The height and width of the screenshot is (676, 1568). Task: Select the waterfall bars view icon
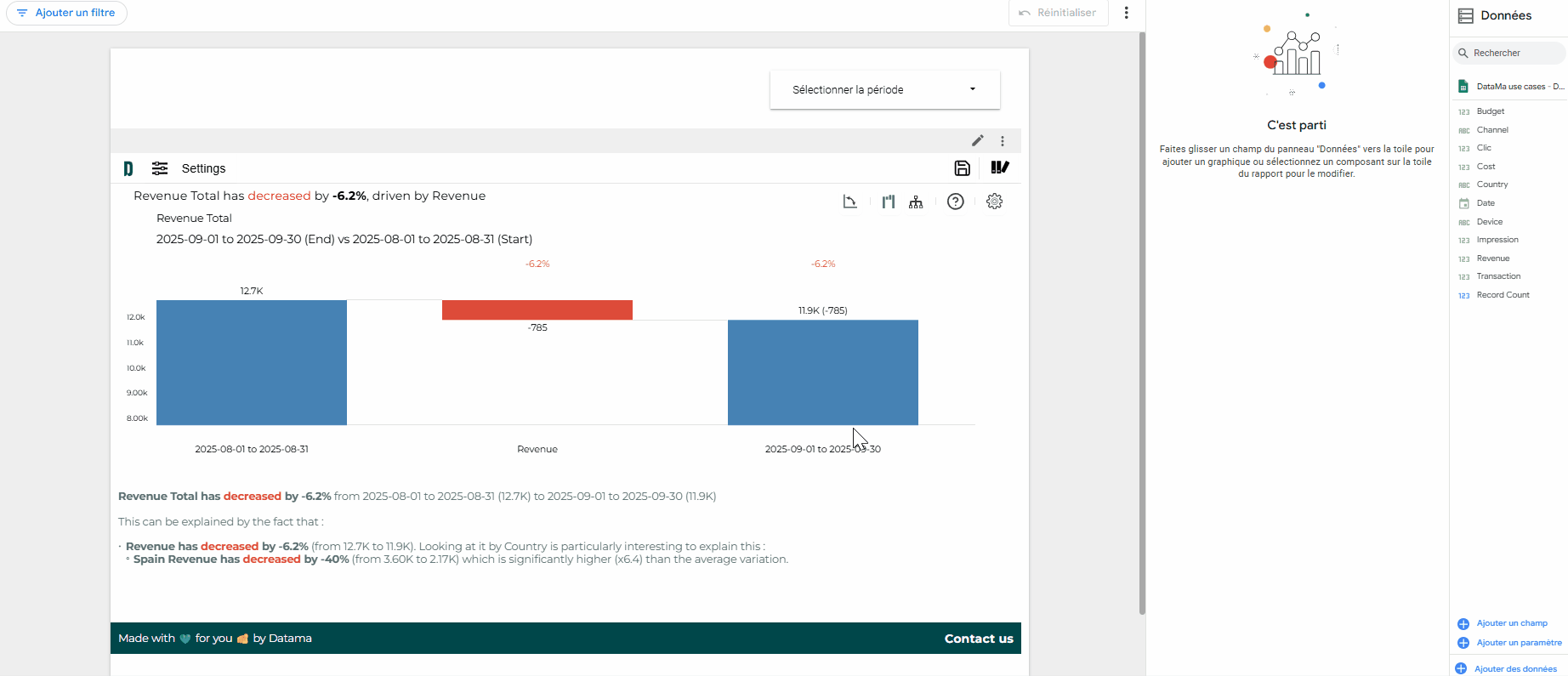[x=889, y=202]
